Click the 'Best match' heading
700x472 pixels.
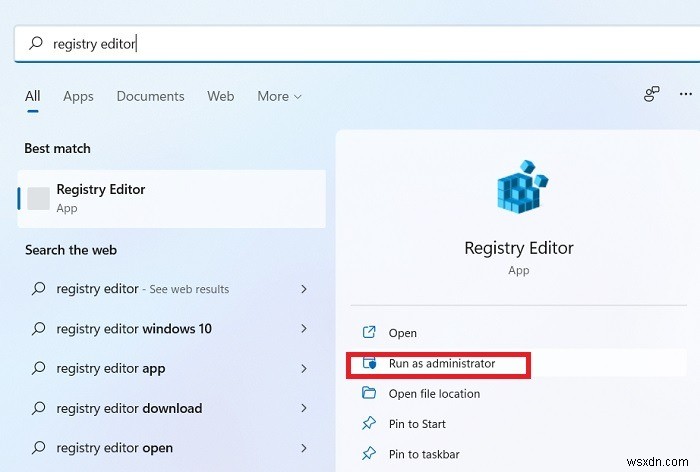click(x=58, y=148)
